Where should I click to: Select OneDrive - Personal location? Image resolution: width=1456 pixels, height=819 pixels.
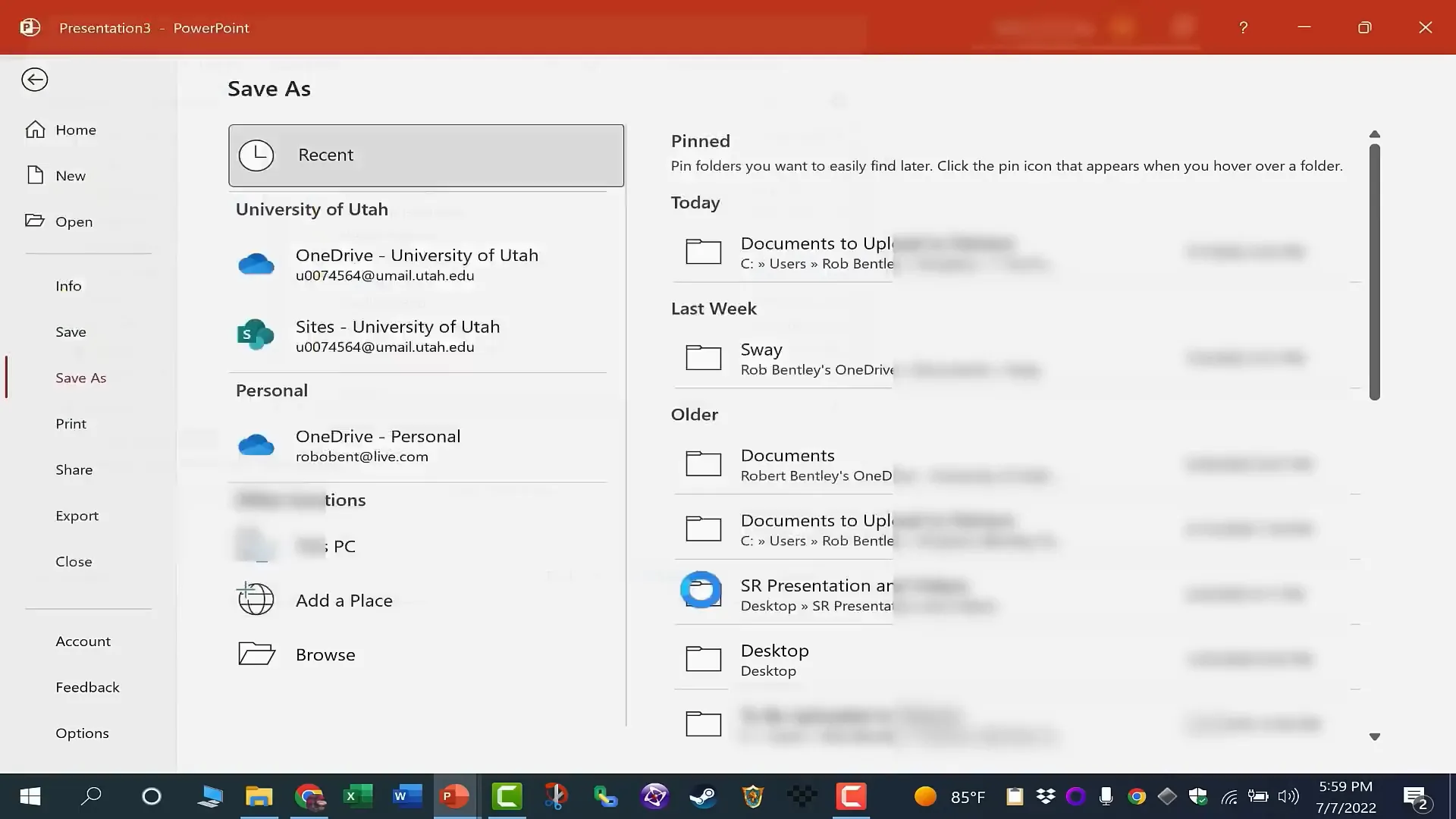tap(421, 445)
